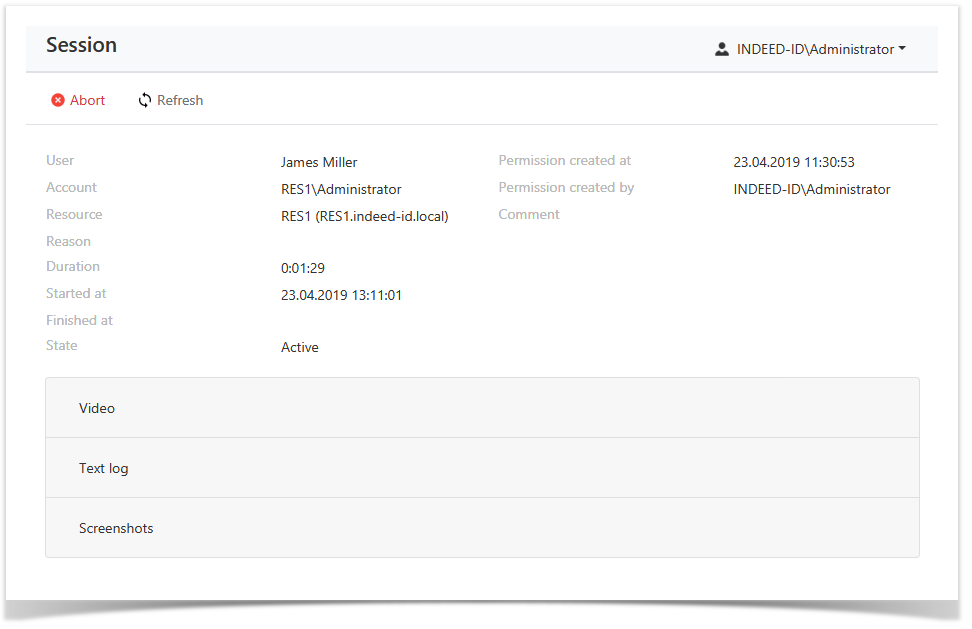Select the user name James Miller
Screen dimensions: 972x629
point(319,162)
